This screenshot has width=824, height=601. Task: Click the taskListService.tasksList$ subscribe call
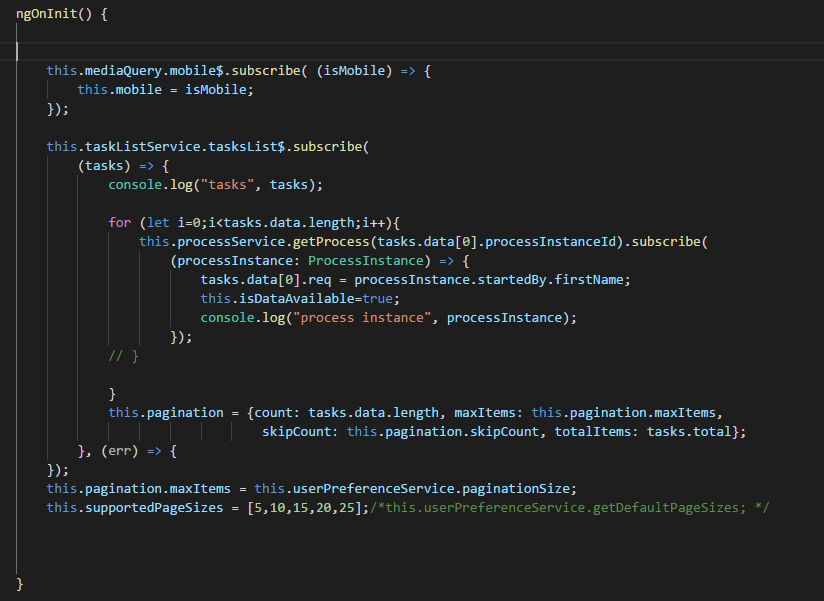(x=208, y=147)
